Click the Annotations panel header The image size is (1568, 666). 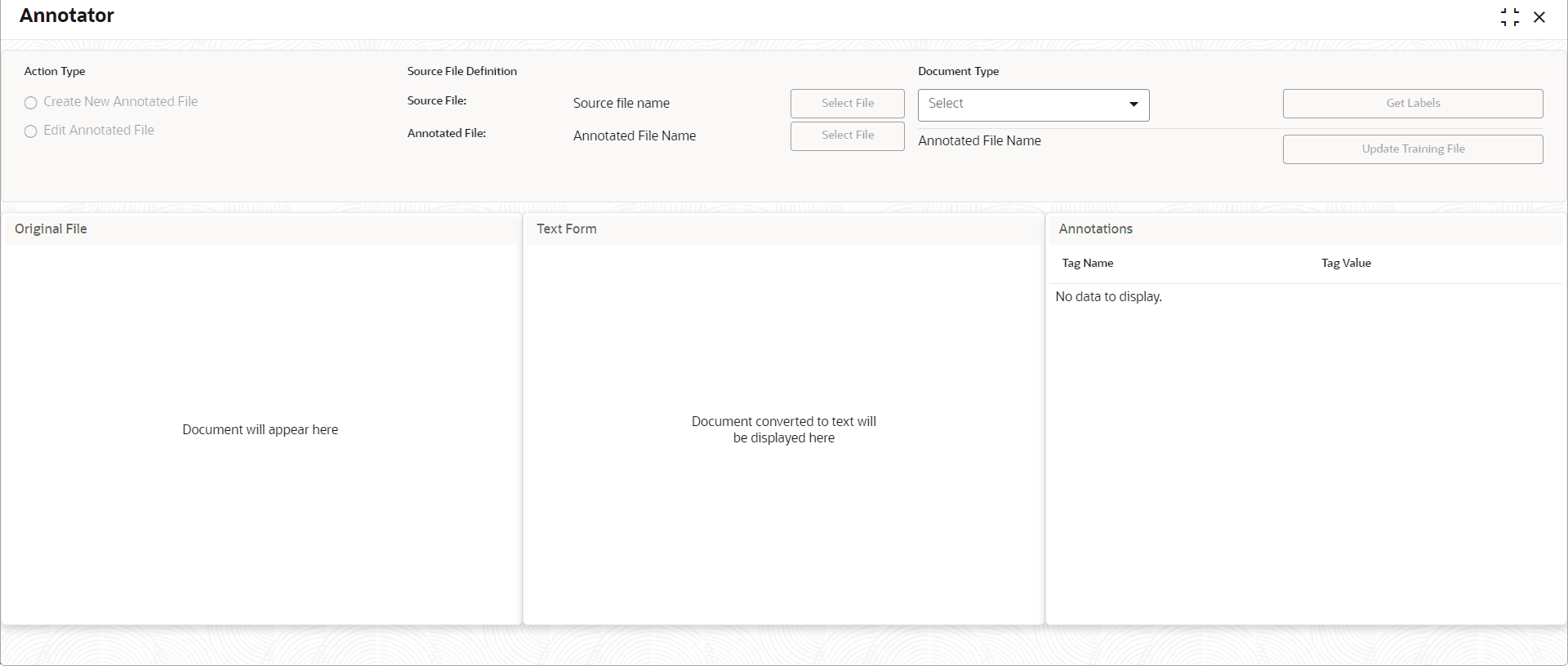tap(1306, 229)
